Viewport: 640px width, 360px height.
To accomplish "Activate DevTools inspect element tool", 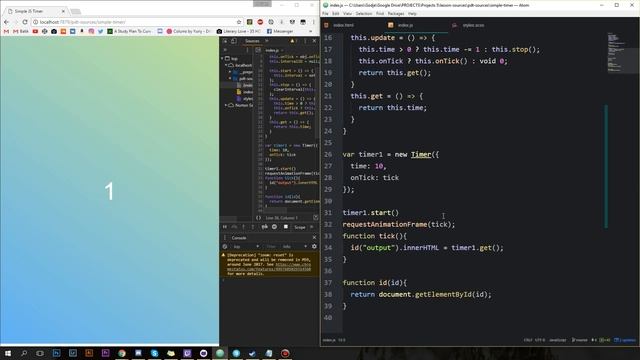I will point(225,41).
